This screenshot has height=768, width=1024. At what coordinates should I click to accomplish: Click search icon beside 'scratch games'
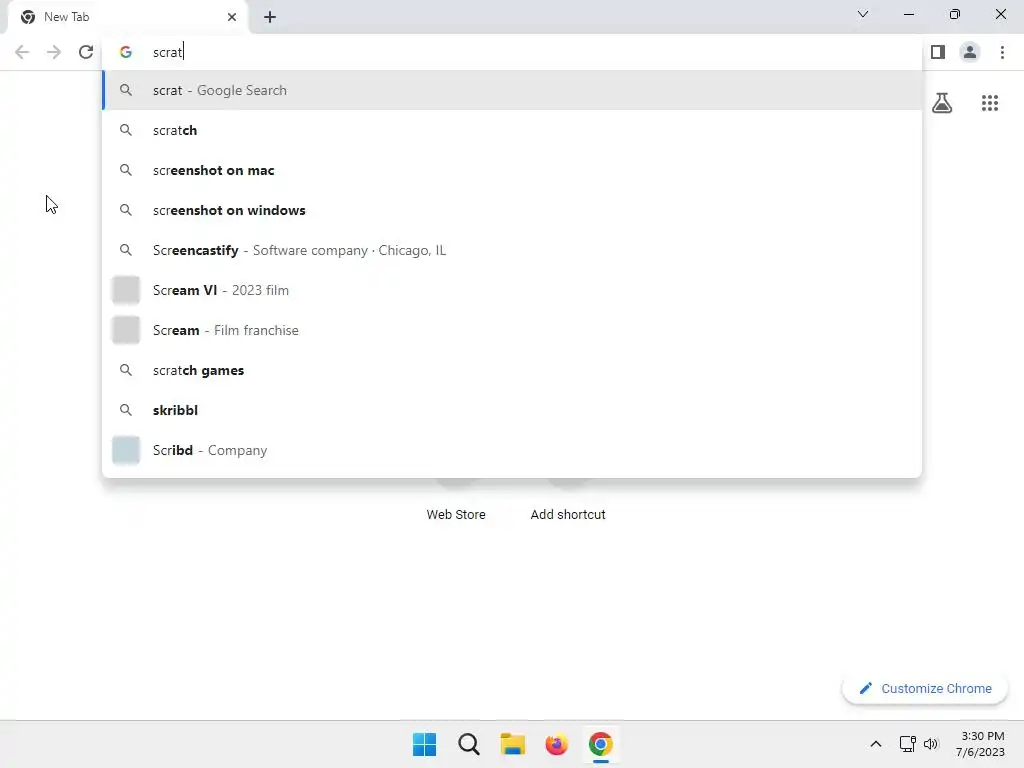point(126,370)
